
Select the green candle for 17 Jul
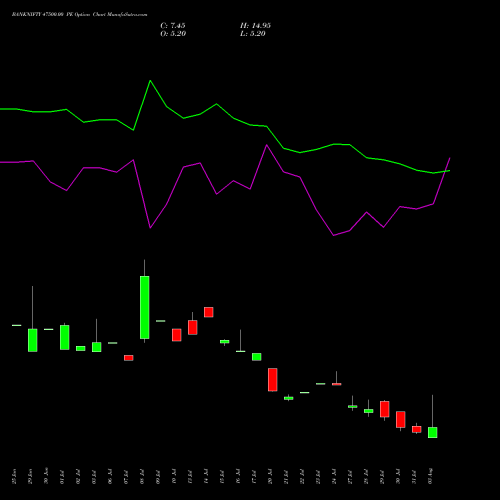click(257, 357)
